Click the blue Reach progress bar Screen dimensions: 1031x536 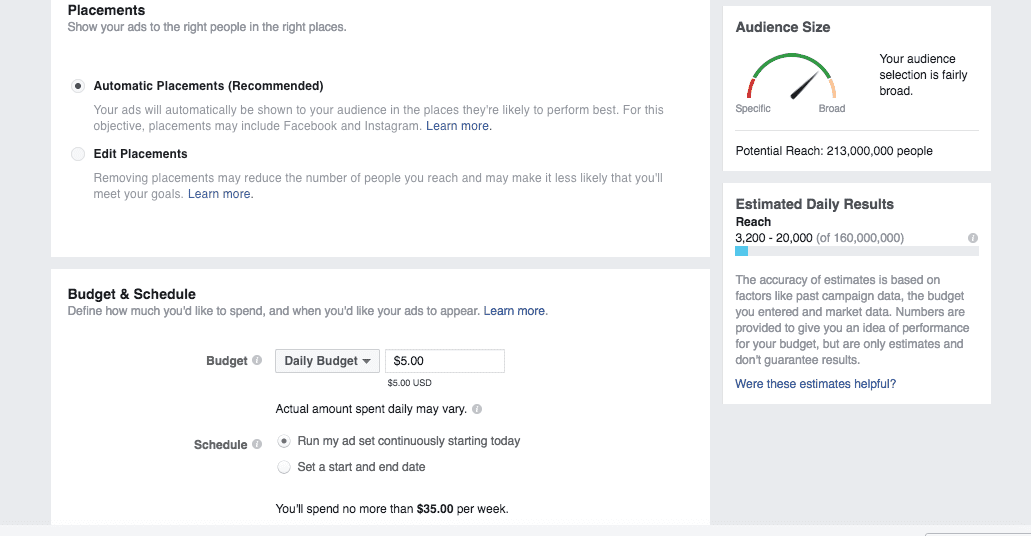click(742, 251)
